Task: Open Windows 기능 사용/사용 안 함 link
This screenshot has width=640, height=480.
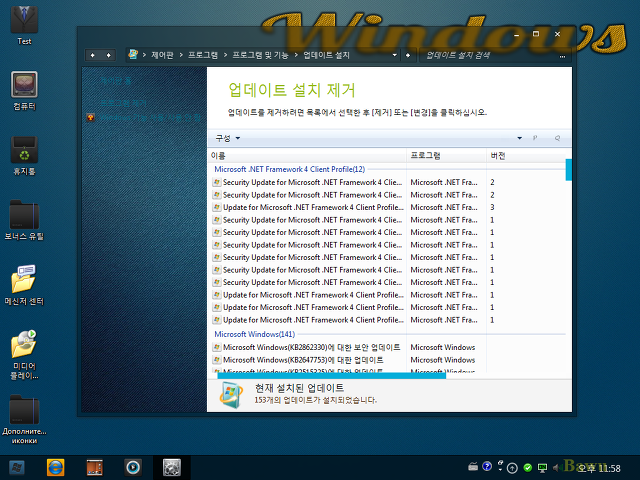Action: click(150, 118)
